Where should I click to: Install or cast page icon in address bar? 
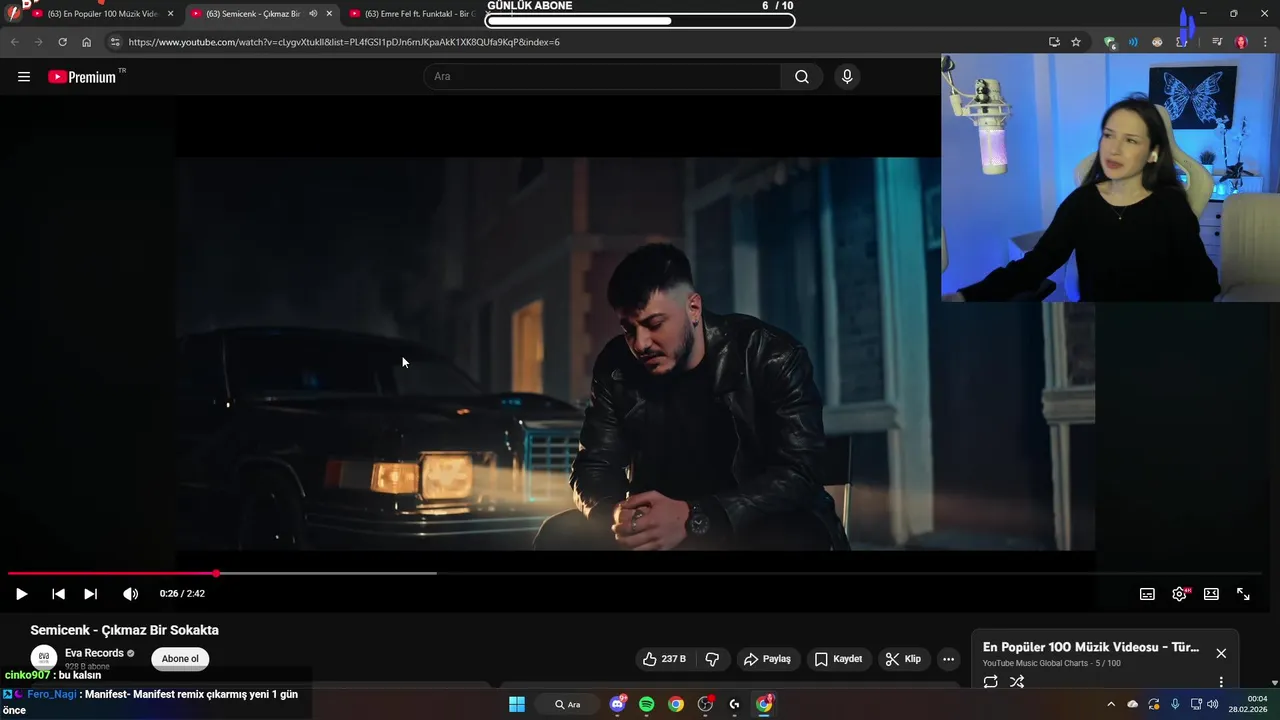point(1054,42)
